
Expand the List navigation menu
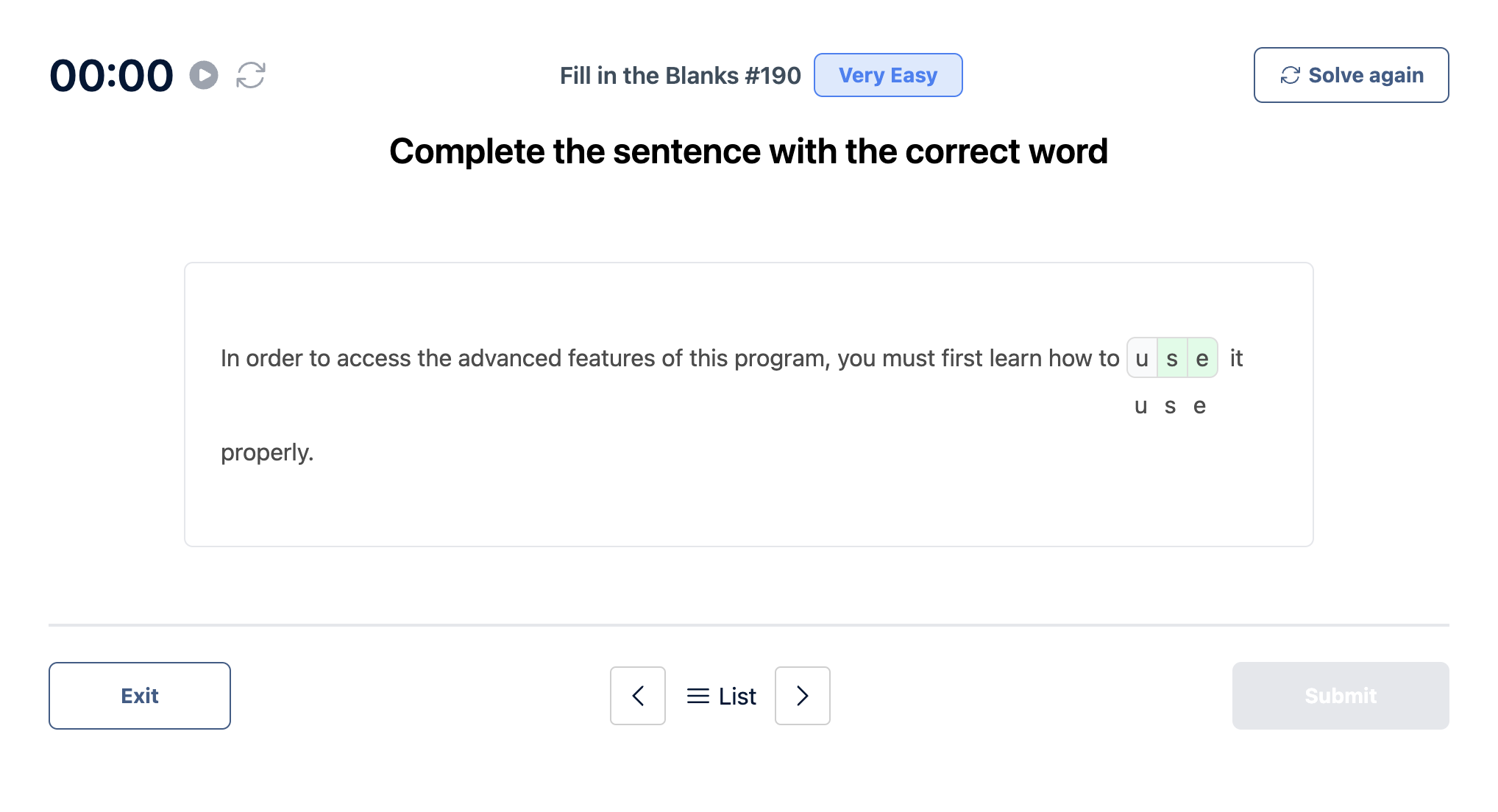[720, 695]
